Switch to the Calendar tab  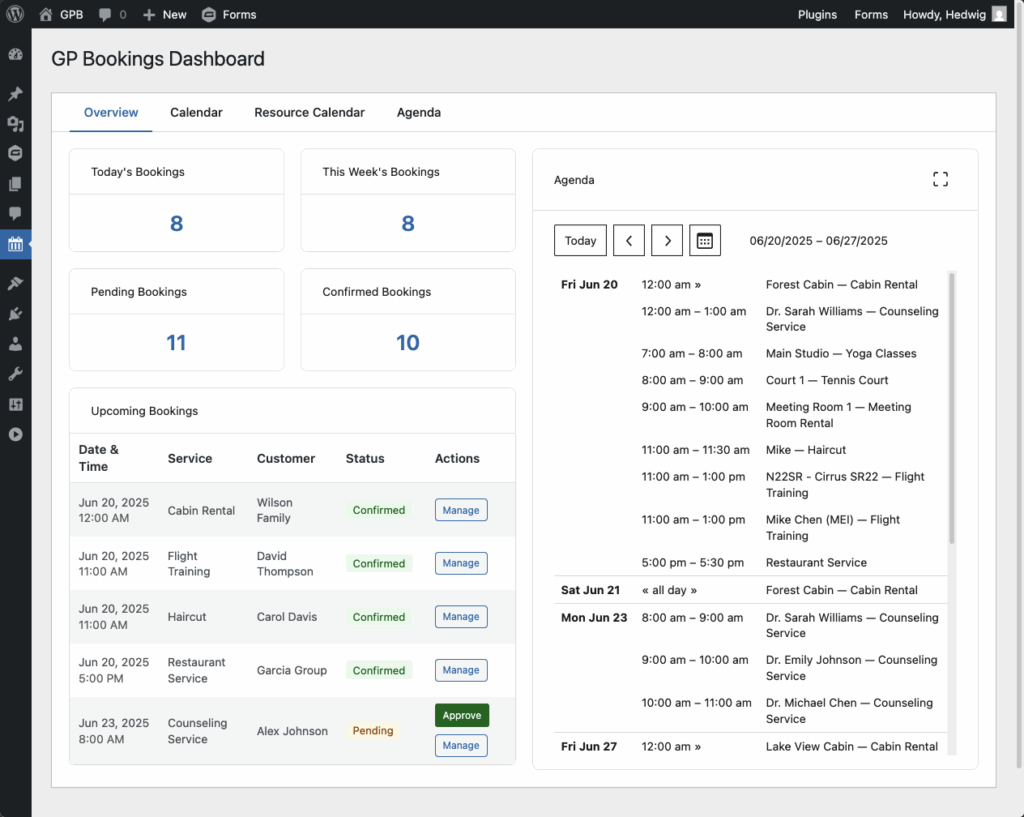pyautogui.click(x=196, y=112)
